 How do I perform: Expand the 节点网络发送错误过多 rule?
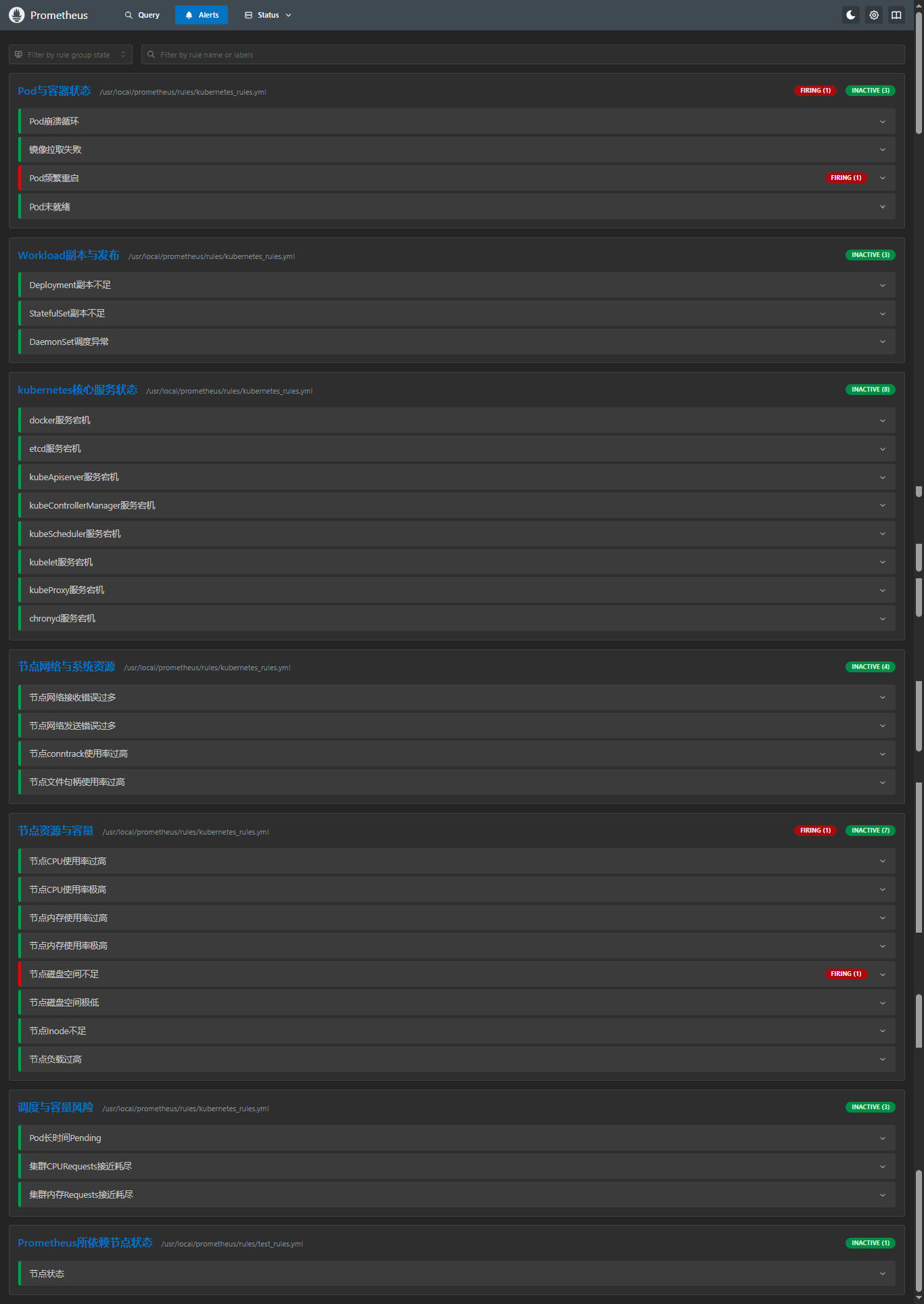457,726
